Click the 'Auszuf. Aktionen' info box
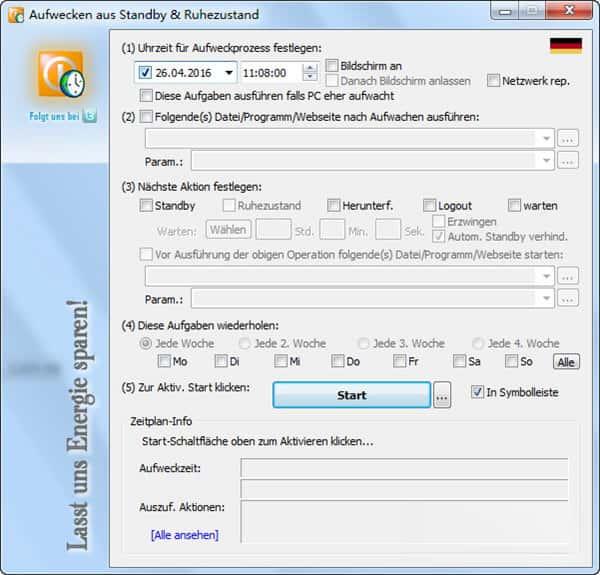The image size is (600, 575). coord(404,521)
